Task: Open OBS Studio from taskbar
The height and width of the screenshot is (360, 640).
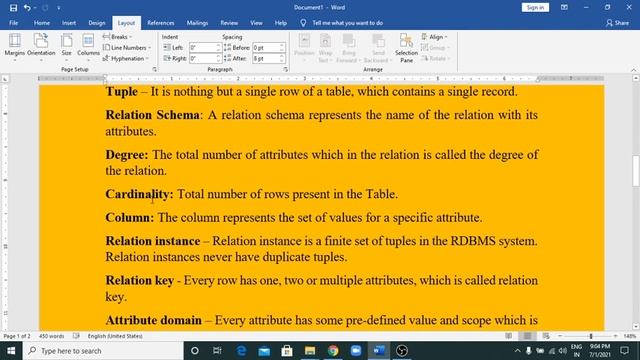Action: [402, 351]
